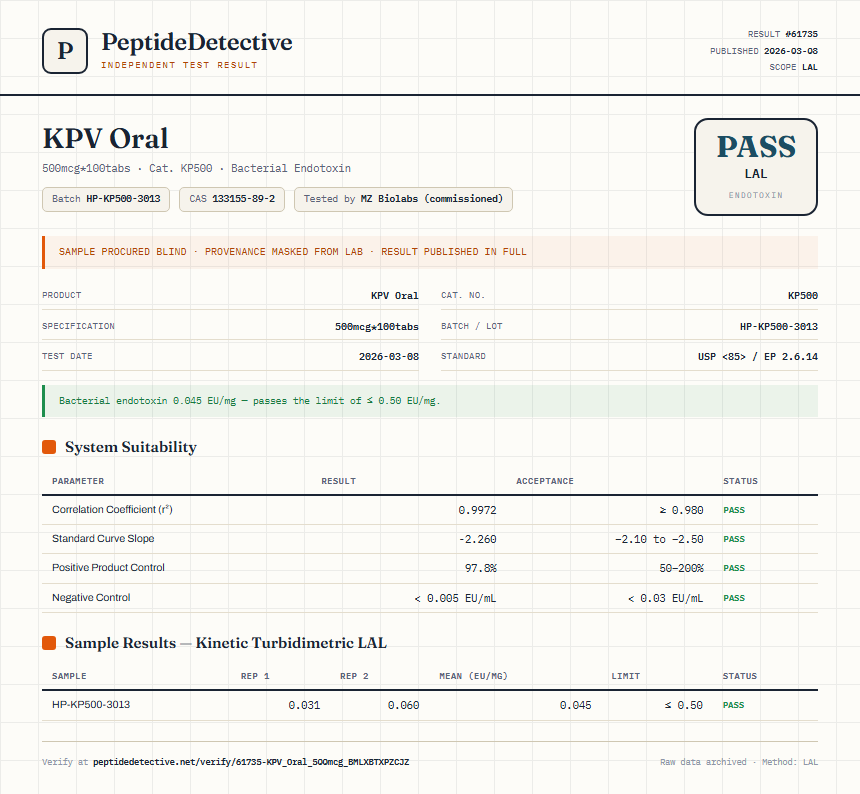Click PASS status for Standard Curve Slope

pyautogui.click(x=734, y=540)
